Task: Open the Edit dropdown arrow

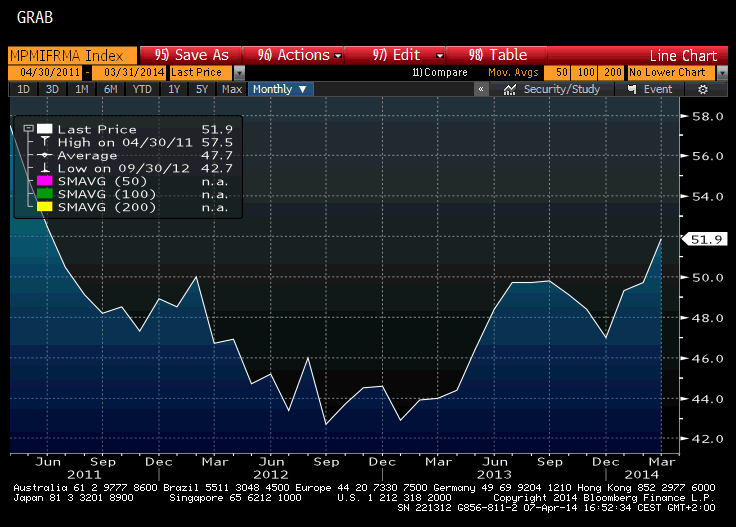Action: click(x=440, y=56)
